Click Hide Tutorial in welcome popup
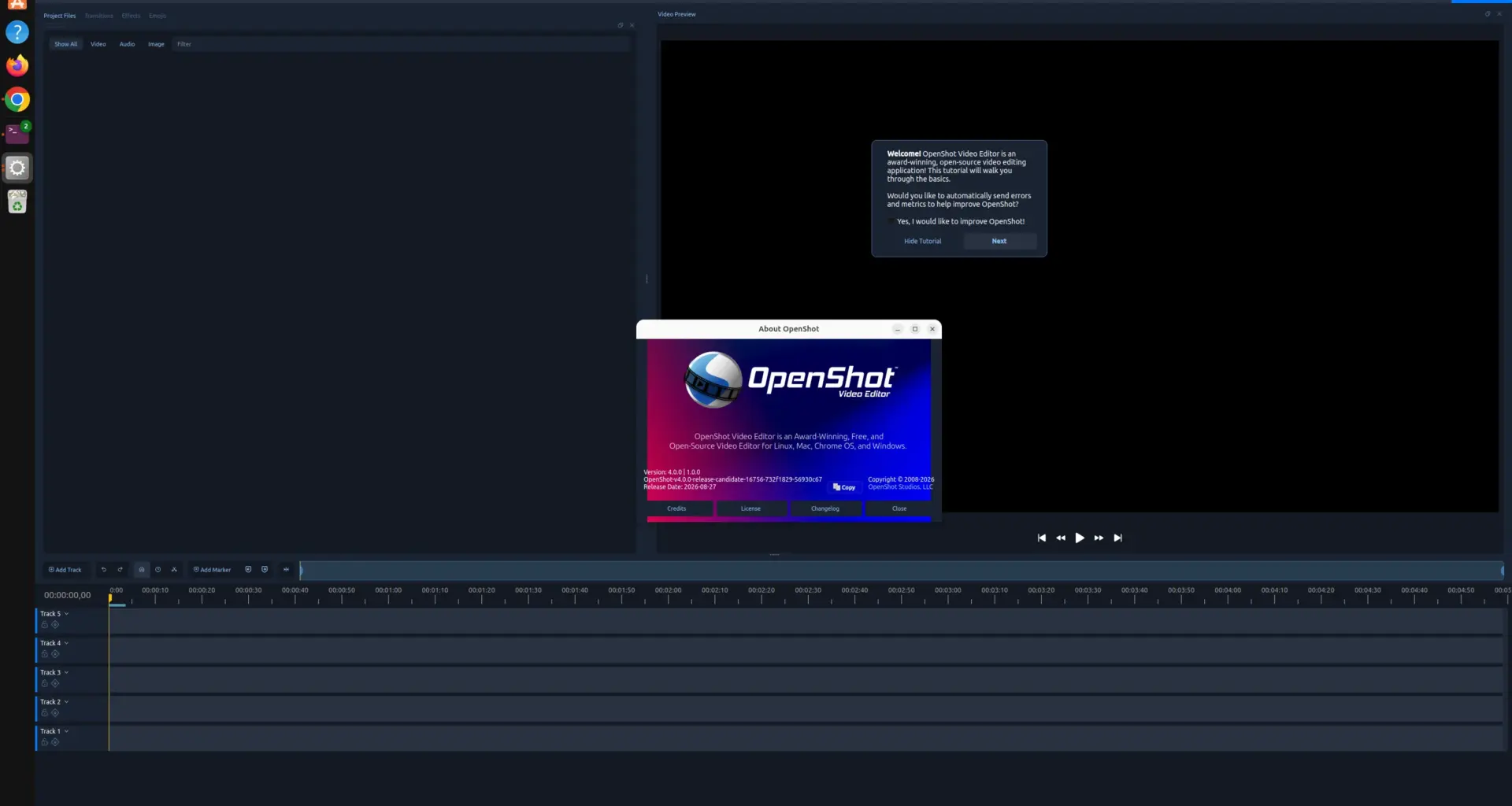The width and height of the screenshot is (1512, 806). tap(922, 241)
